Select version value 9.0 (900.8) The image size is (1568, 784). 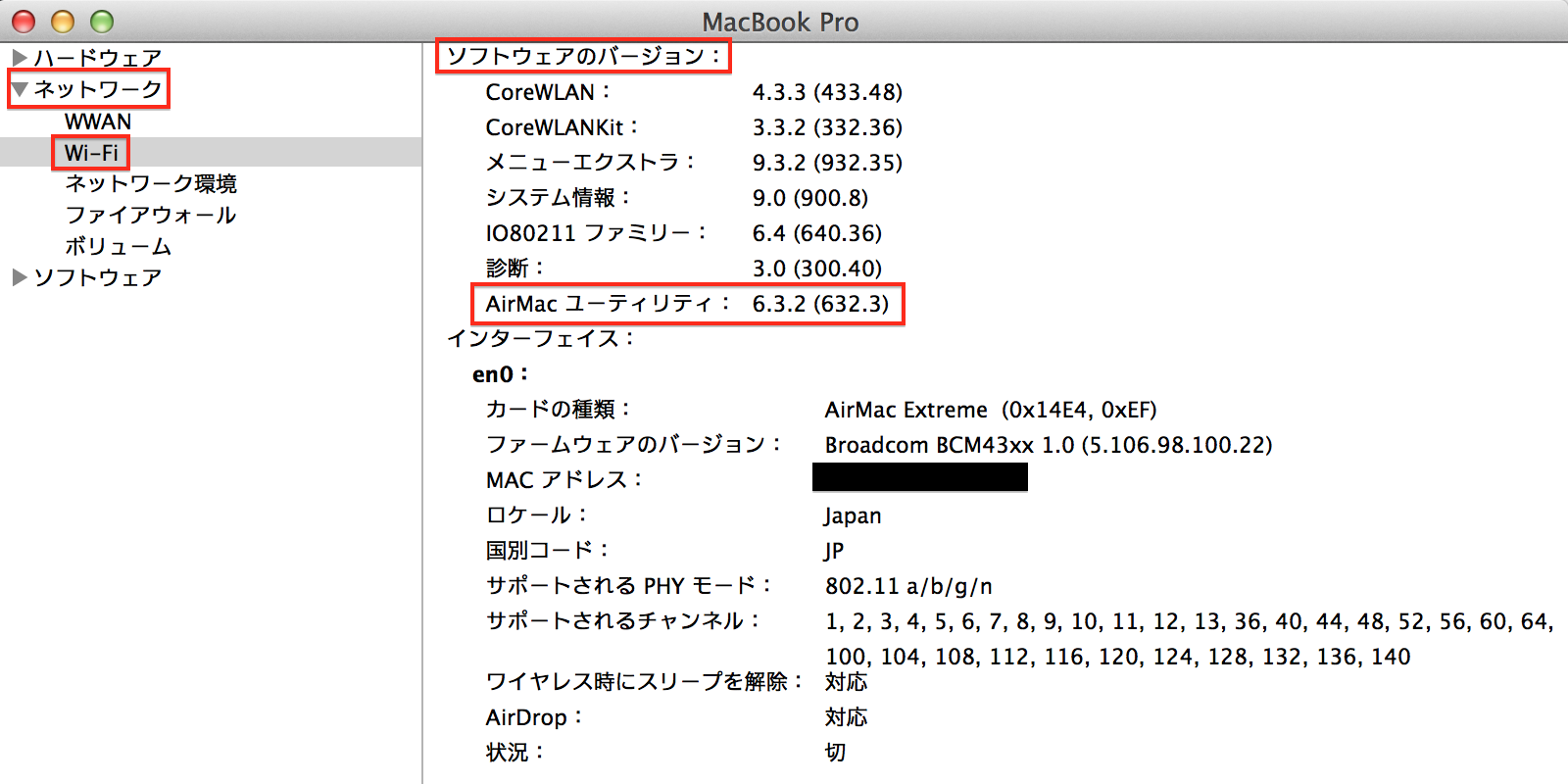coord(810,198)
